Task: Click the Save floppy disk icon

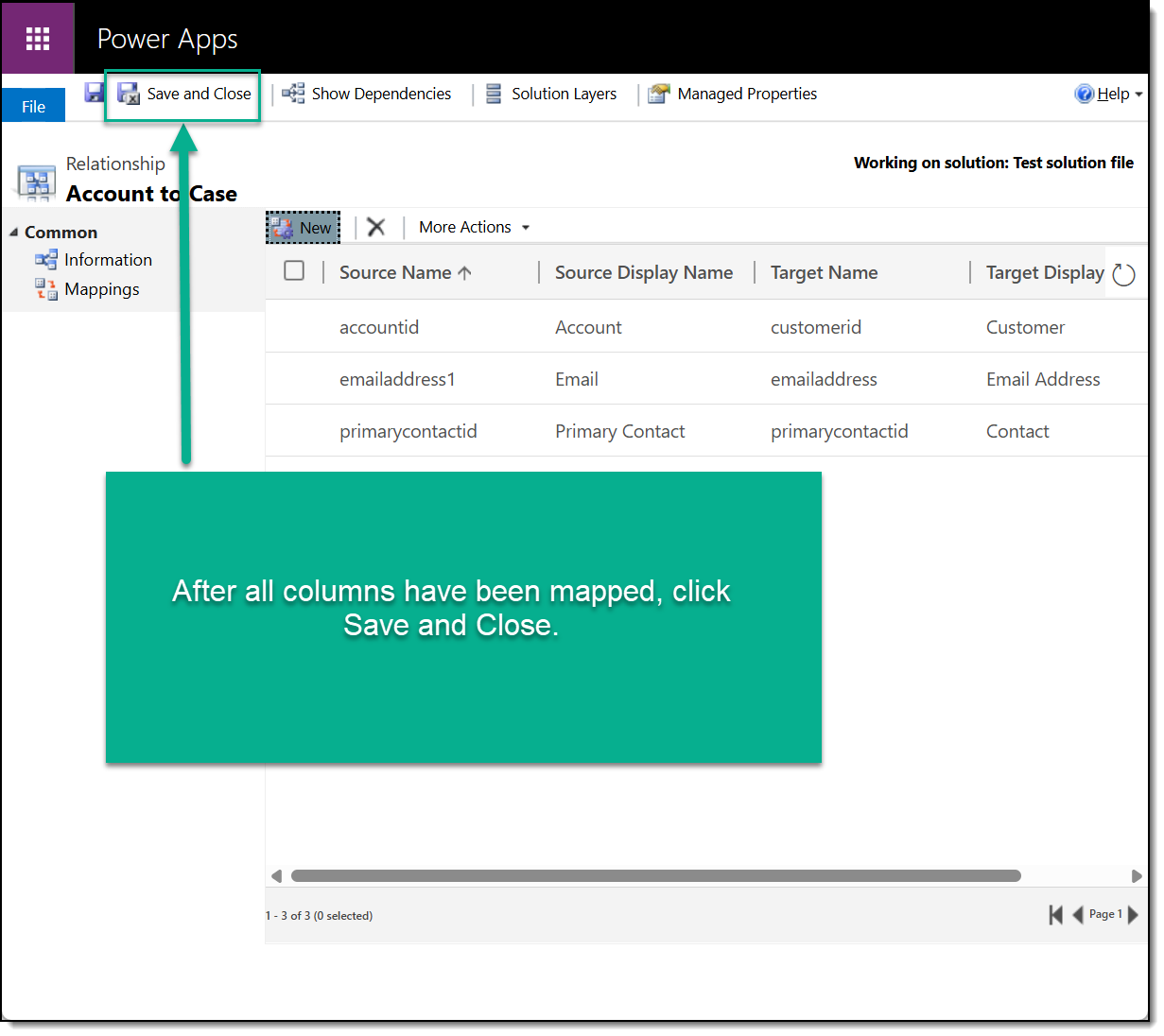Action: pyautogui.click(x=94, y=93)
